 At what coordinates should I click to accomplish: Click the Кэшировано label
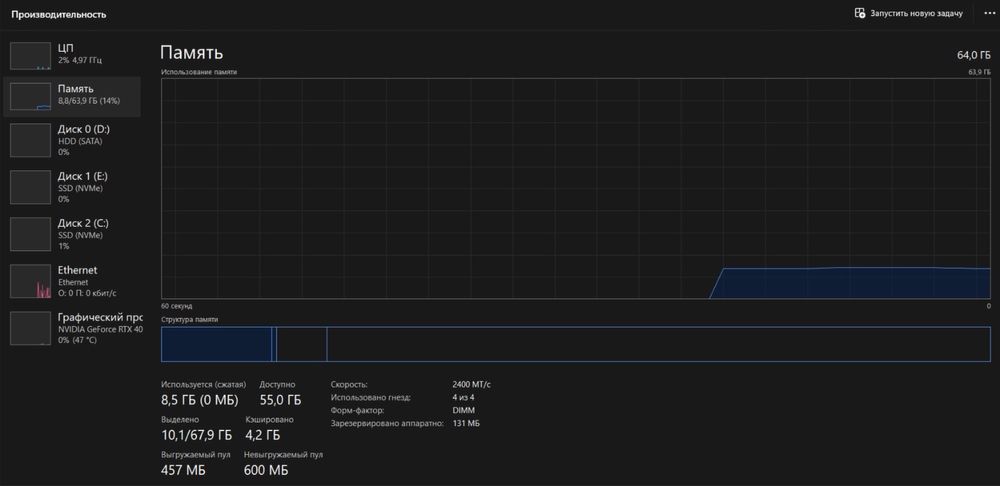(270, 420)
